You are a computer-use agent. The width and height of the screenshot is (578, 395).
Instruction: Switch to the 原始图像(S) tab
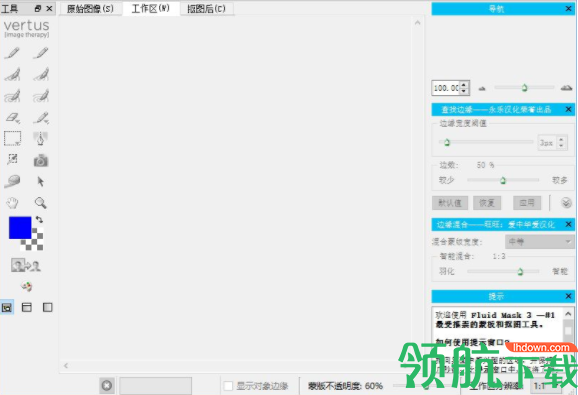[x=90, y=9]
